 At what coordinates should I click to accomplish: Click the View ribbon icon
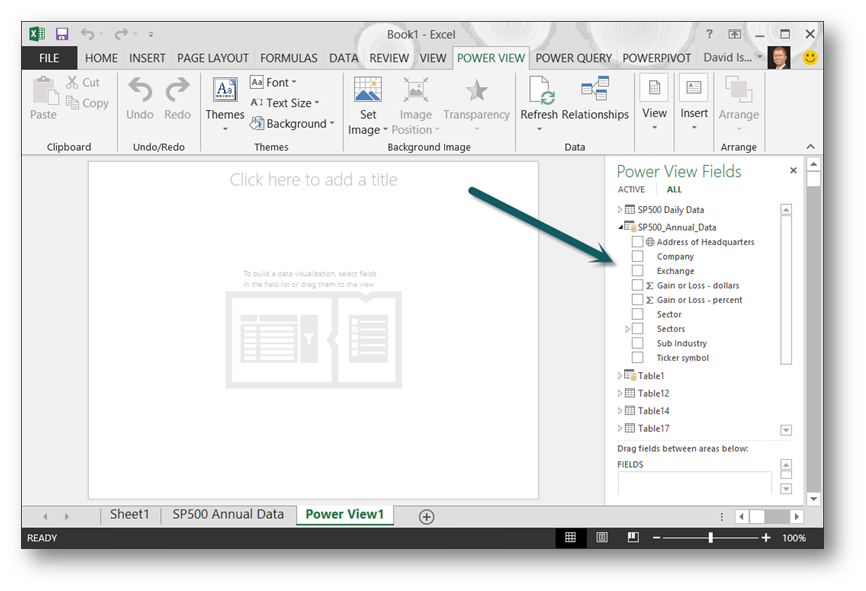click(654, 88)
